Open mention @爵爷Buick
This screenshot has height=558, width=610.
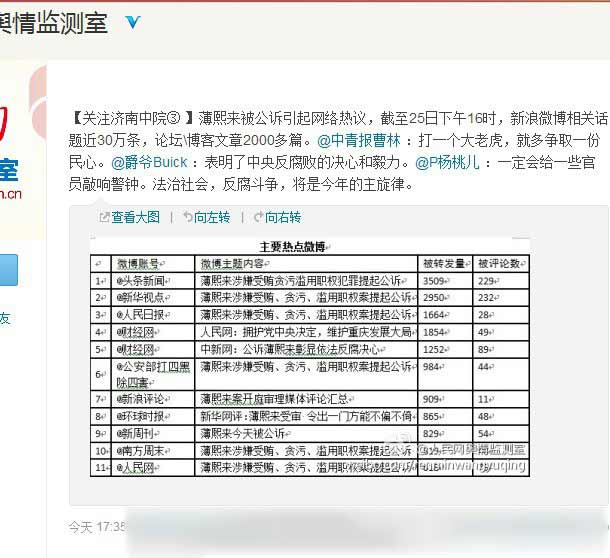[x=149, y=162]
